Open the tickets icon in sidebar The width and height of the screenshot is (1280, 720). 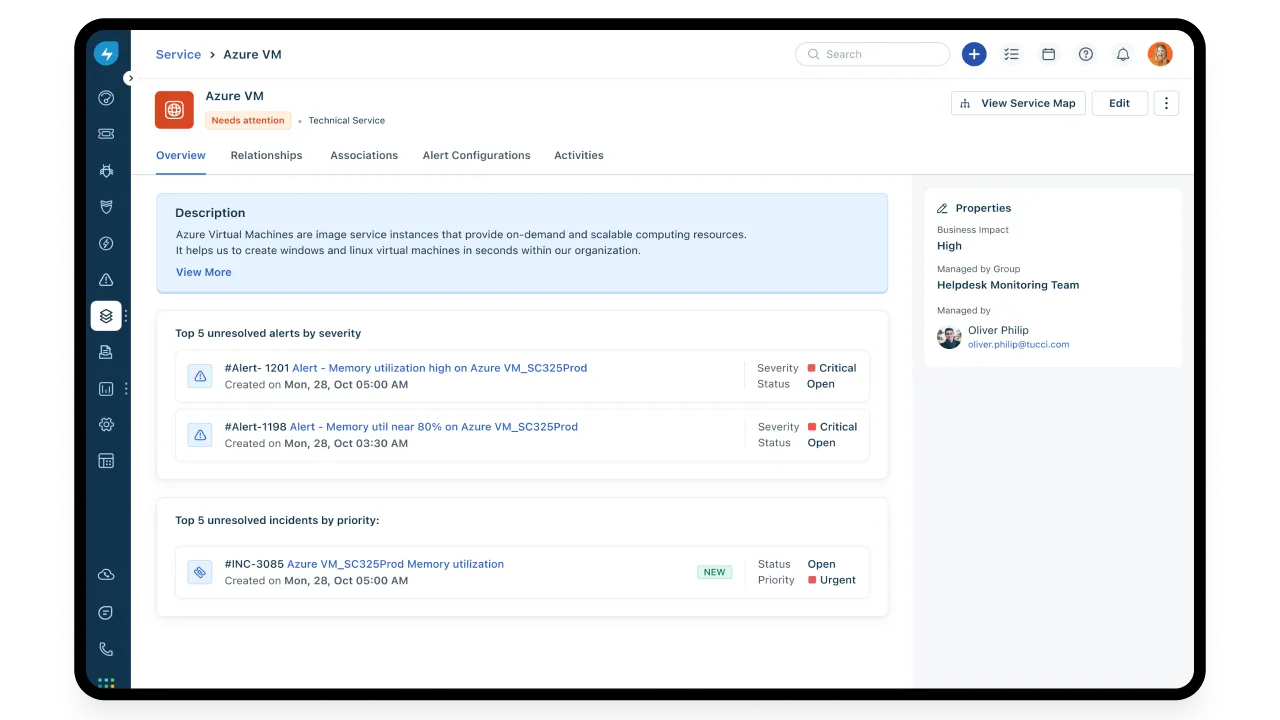point(106,133)
